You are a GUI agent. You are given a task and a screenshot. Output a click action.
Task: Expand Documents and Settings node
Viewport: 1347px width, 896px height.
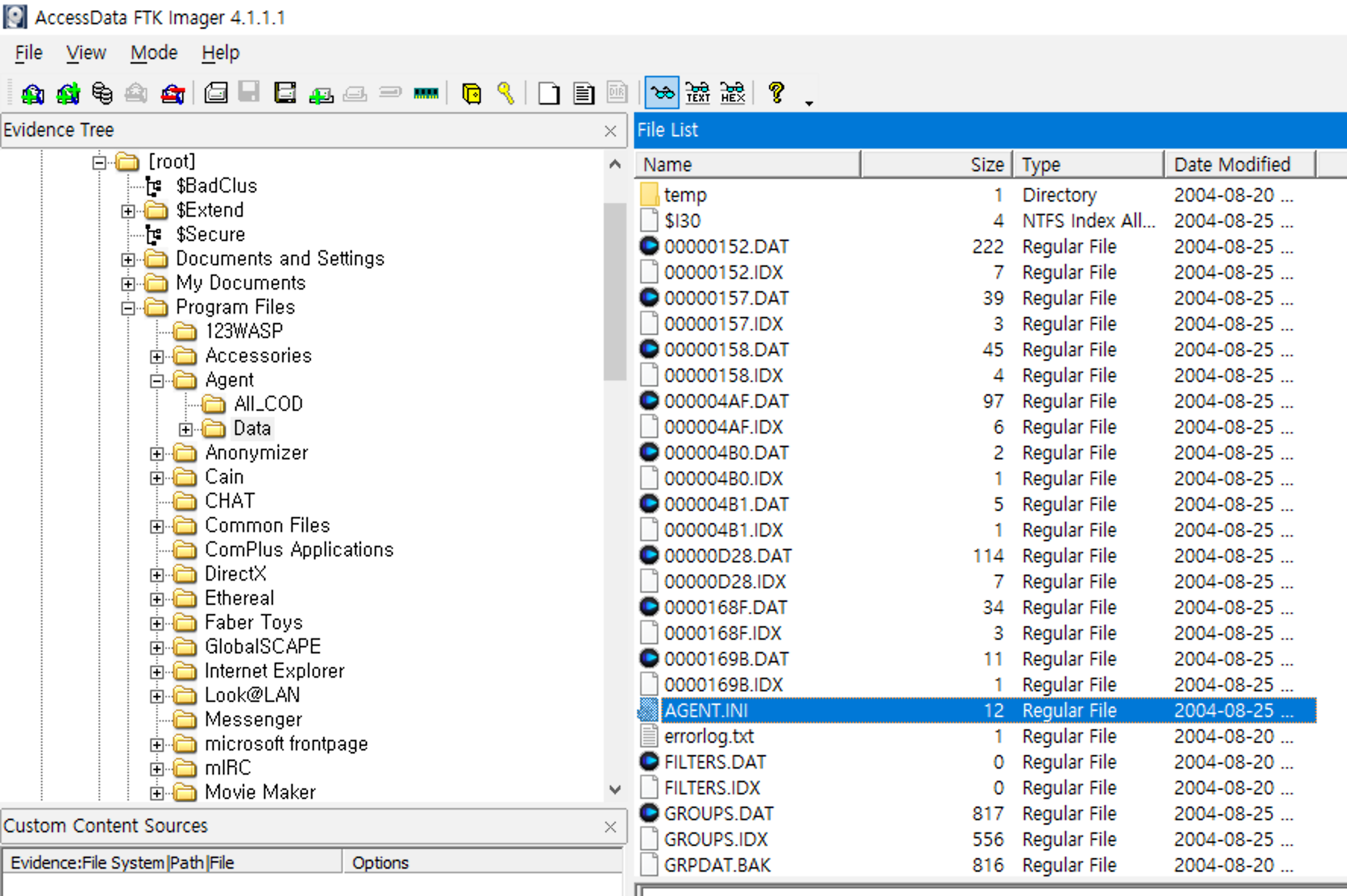click(128, 259)
